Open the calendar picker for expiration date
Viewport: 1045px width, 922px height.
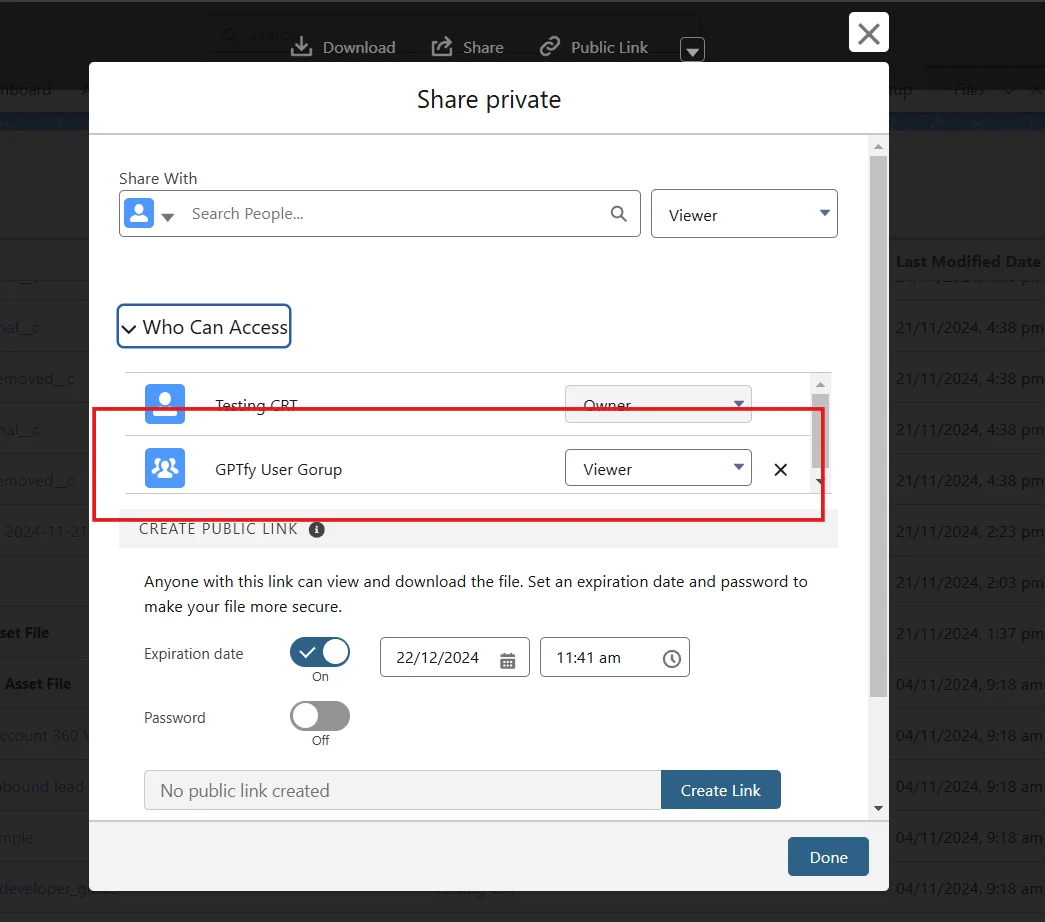(507, 659)
